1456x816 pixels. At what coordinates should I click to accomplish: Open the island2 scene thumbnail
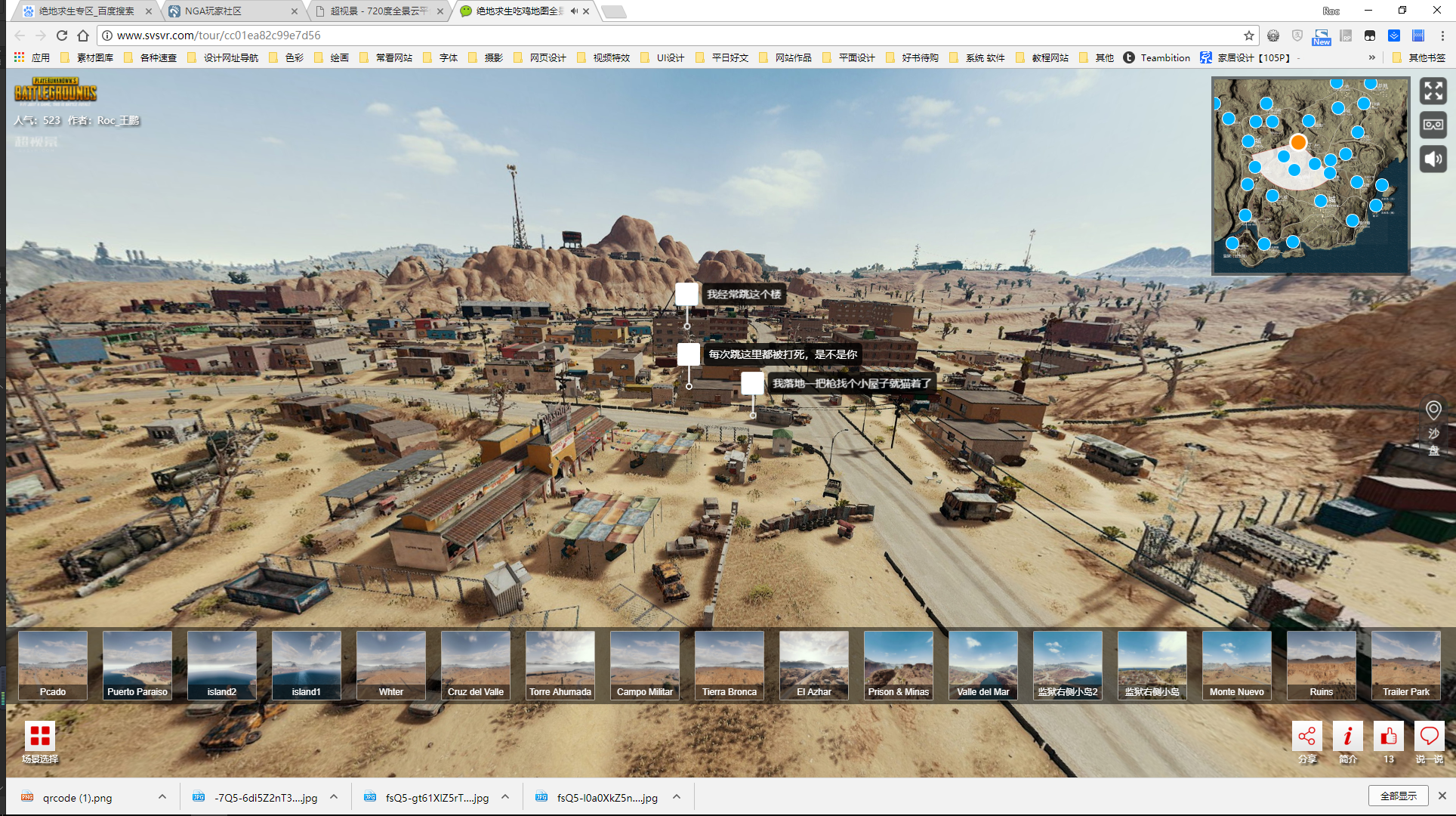222,666
